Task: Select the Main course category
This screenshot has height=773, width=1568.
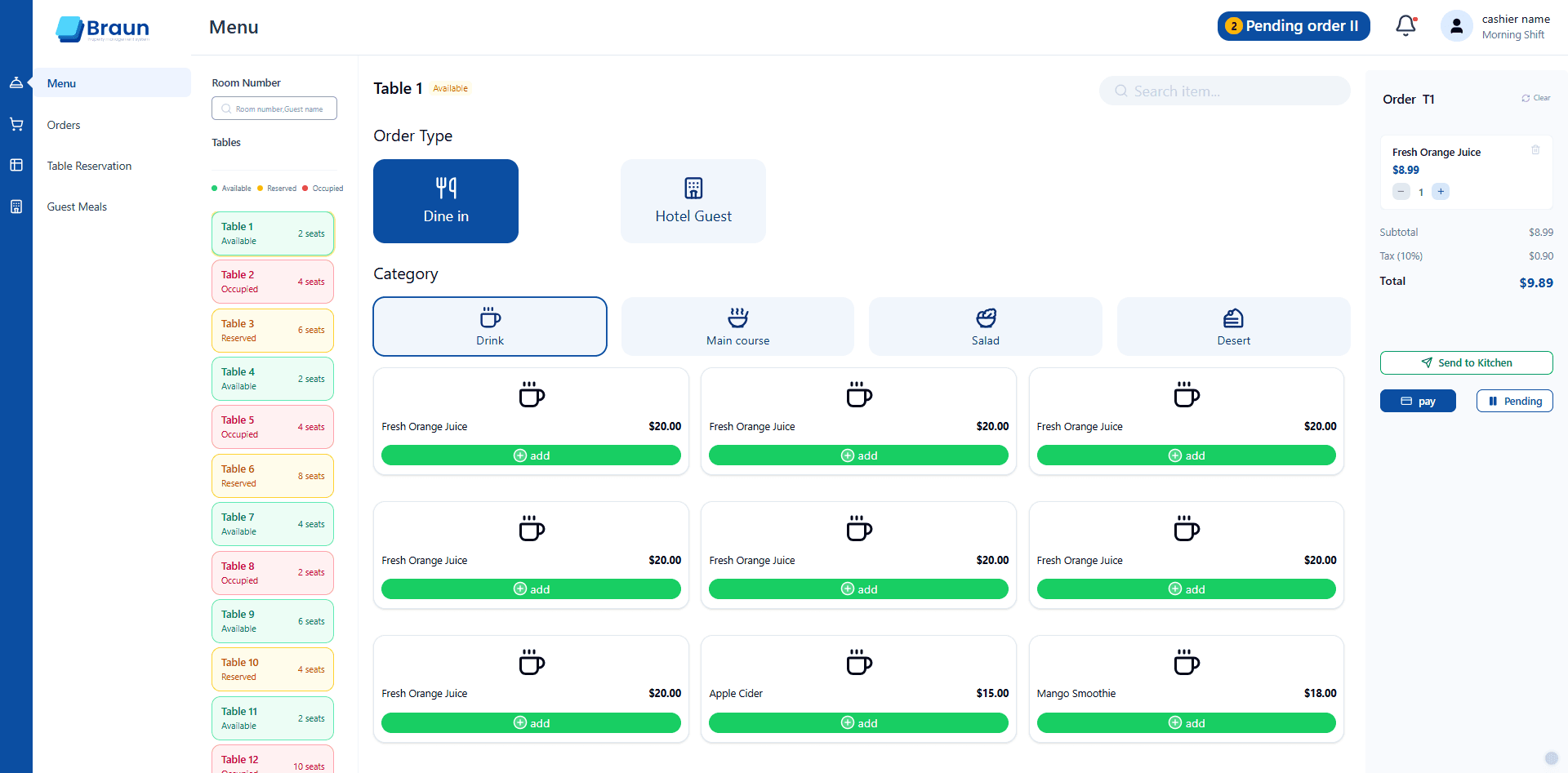Action: click(737, 327)
